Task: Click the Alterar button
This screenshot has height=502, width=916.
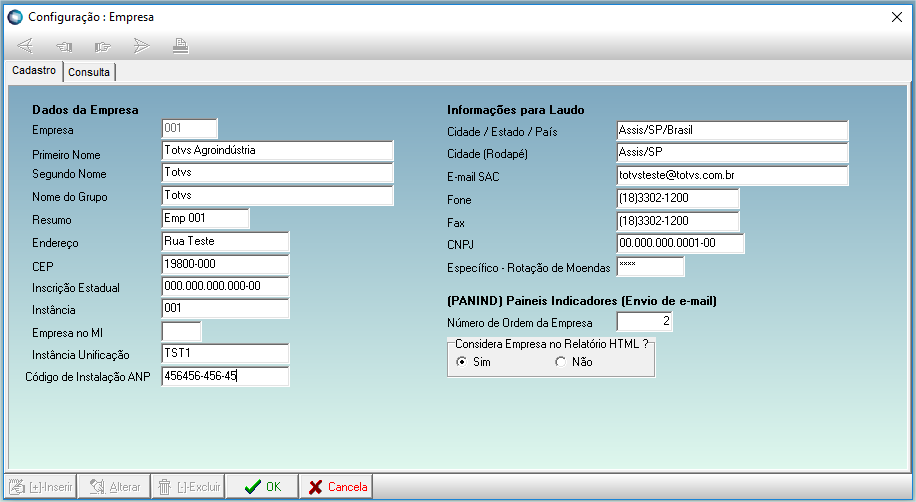Action: tap(114, 487)
